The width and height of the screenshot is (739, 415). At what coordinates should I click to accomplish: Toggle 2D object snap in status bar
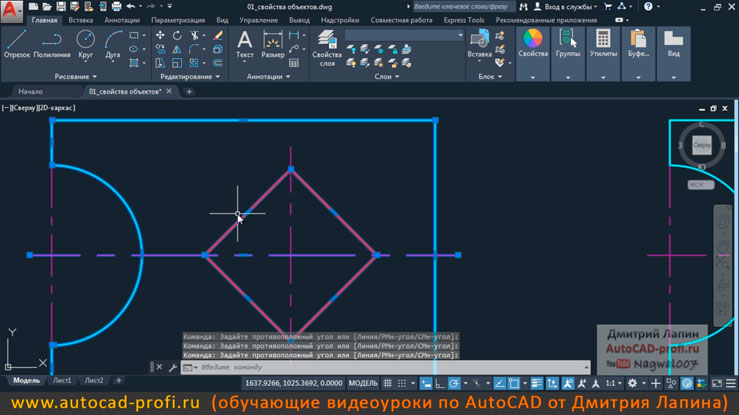tap(514, 383)
